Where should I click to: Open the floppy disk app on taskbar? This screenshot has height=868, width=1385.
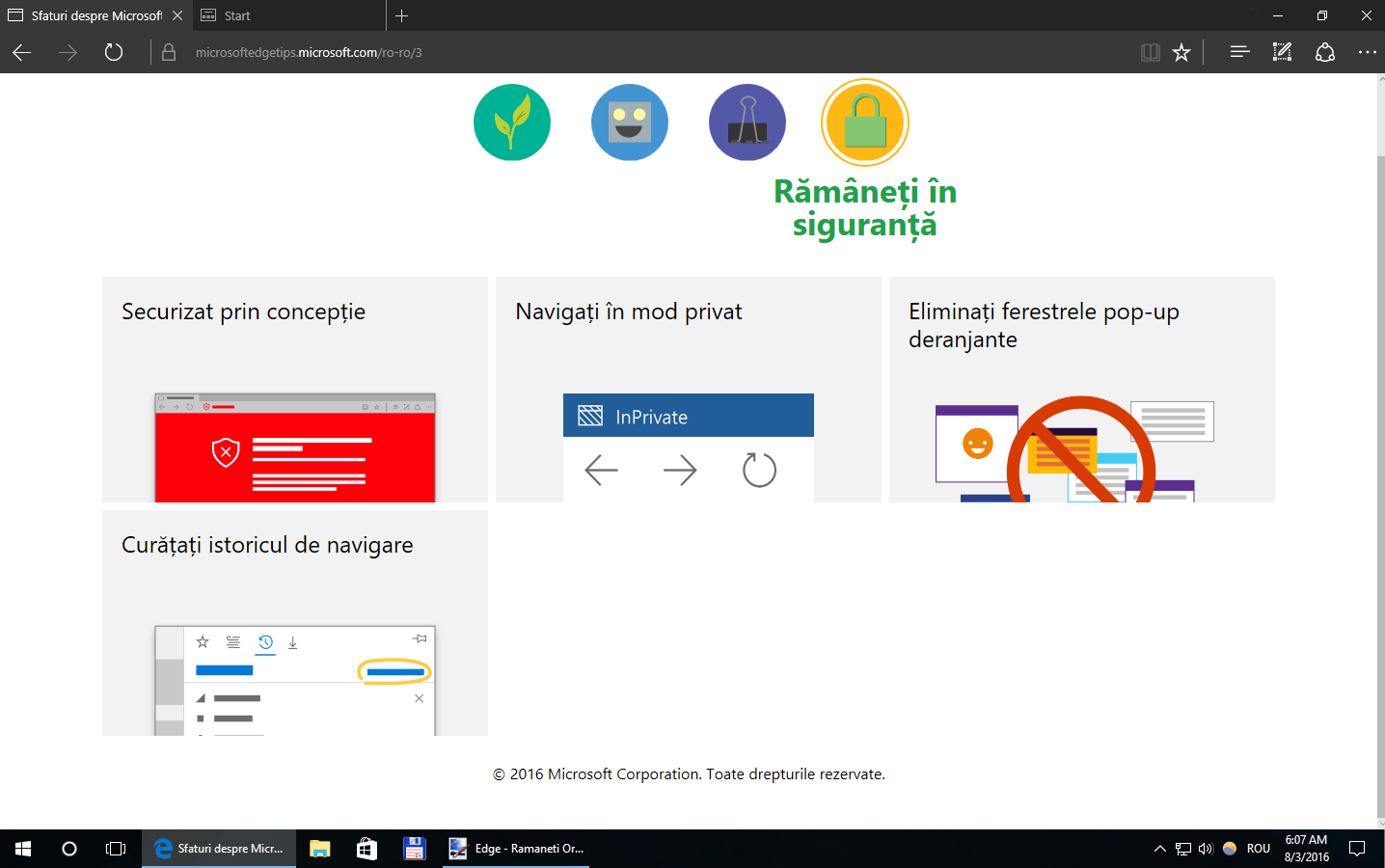pyautogui.click(x=414, y=849)
